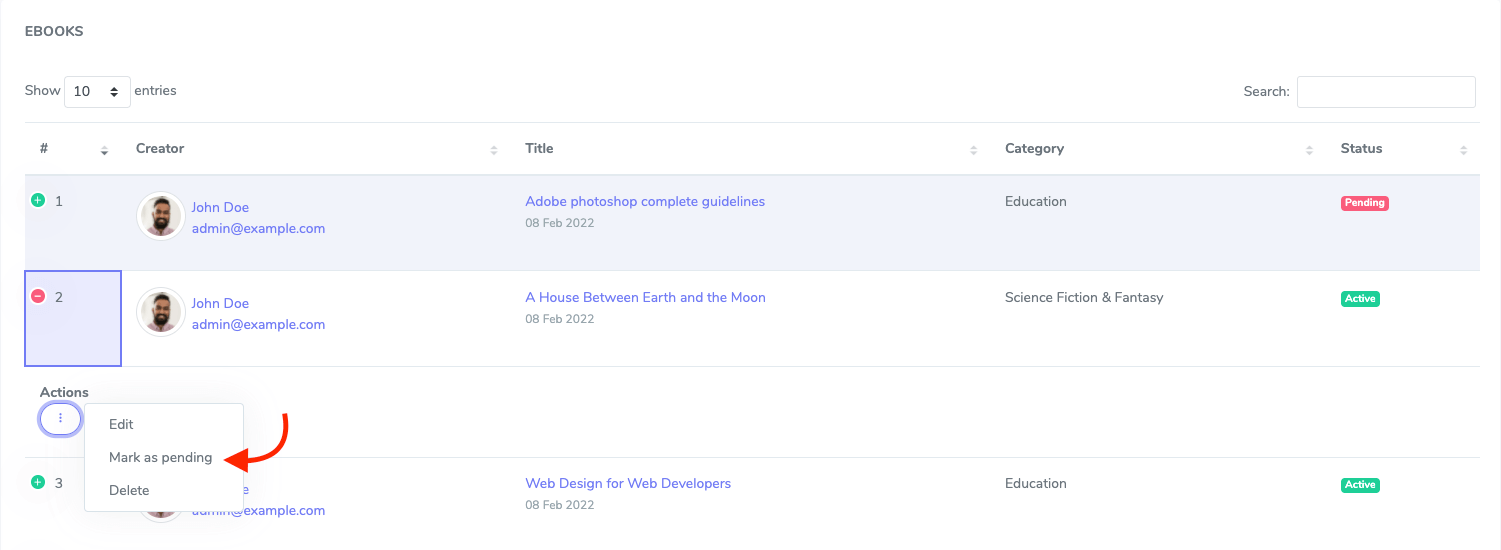Choose Edit from the actions menu
The height and width of the screenshot is (550, 1501).
(121, 424)
